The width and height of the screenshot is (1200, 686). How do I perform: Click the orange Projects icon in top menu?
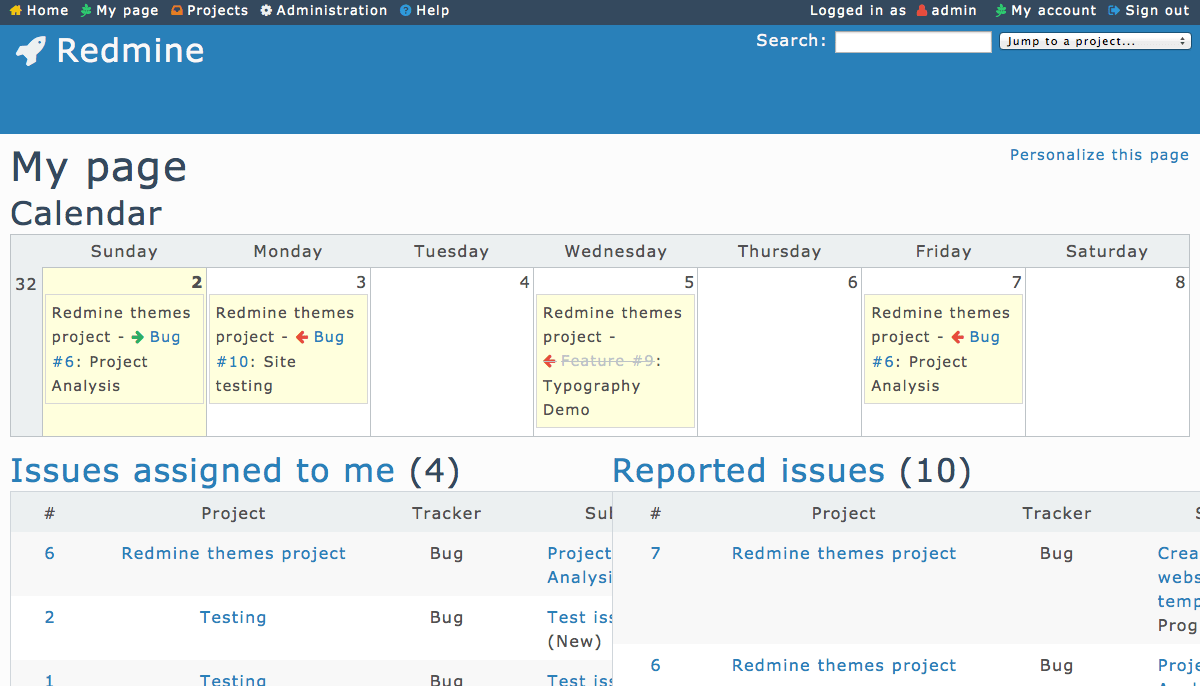click(177, 11)
